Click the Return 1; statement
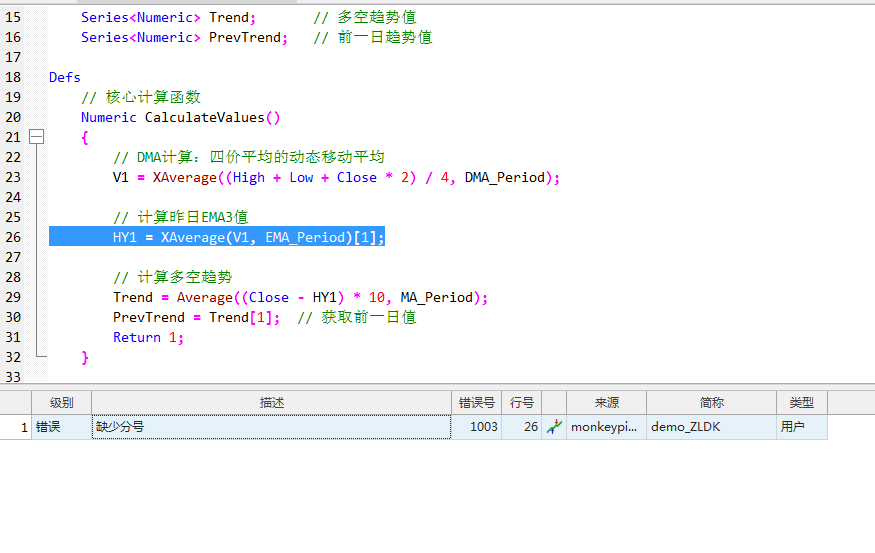 pyautogui.click(x=148, y=337)
